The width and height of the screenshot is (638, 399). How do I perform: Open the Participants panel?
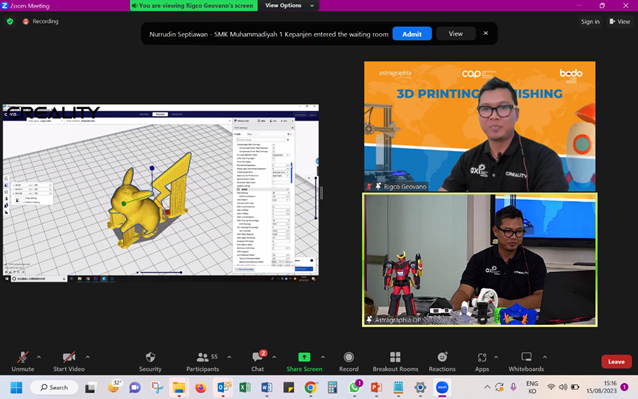tap(203, 362)
